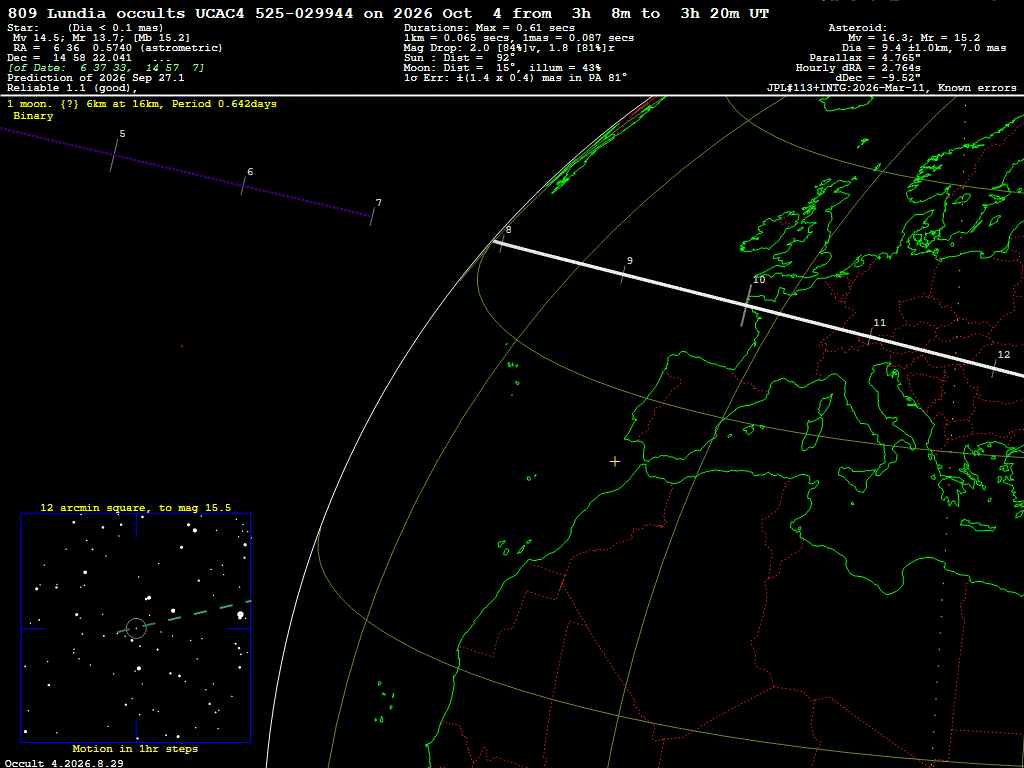Click the minute marker labeled 12
Viewport: 1024px width, 768px height.
click(x=994, y=368)
